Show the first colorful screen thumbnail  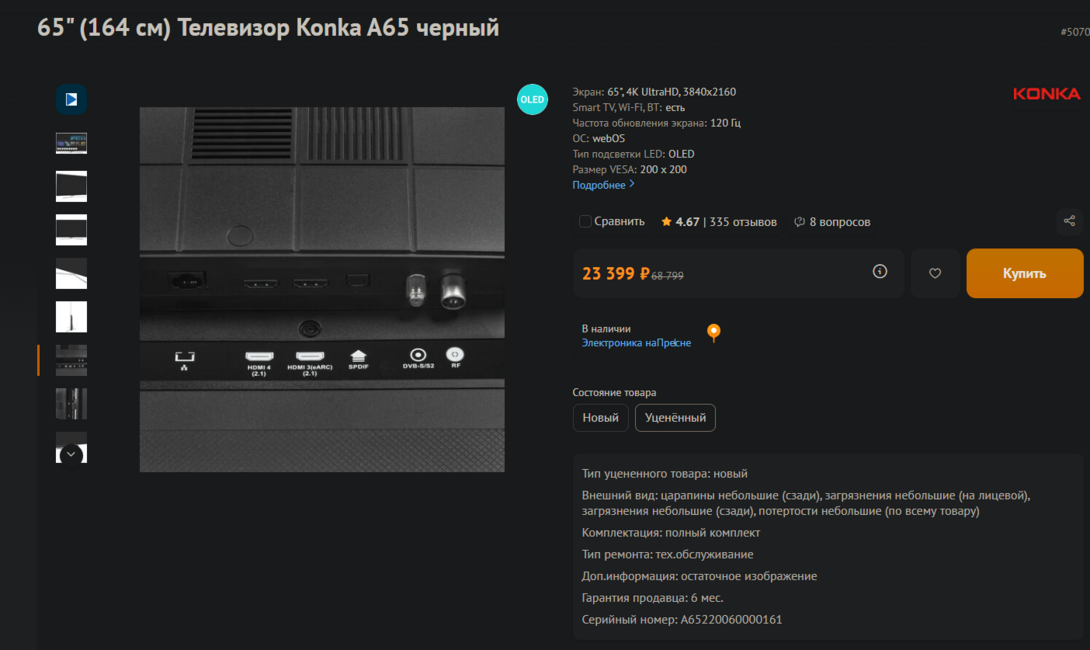coord(71,143)
